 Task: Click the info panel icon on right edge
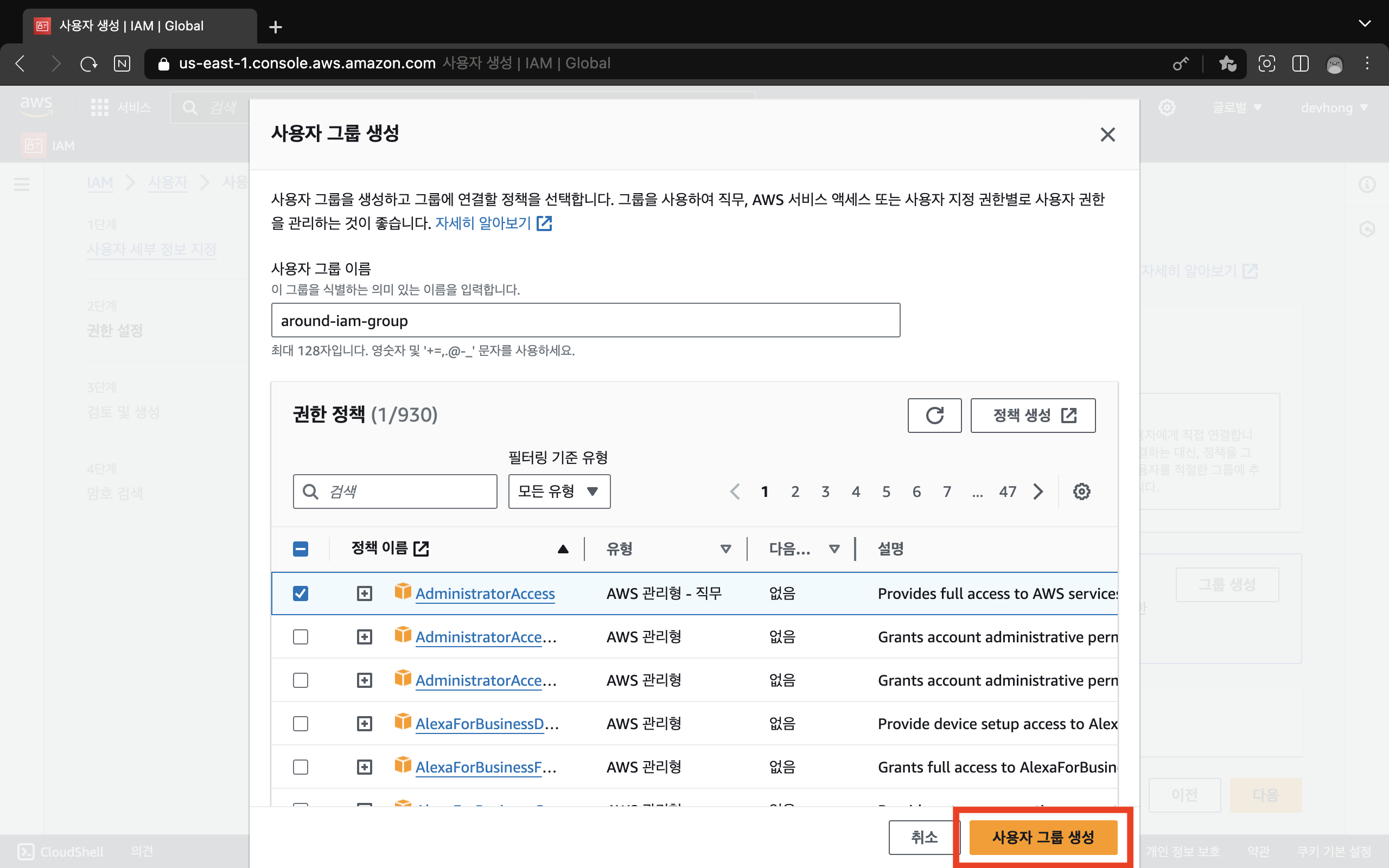[x=1367, y=184]
